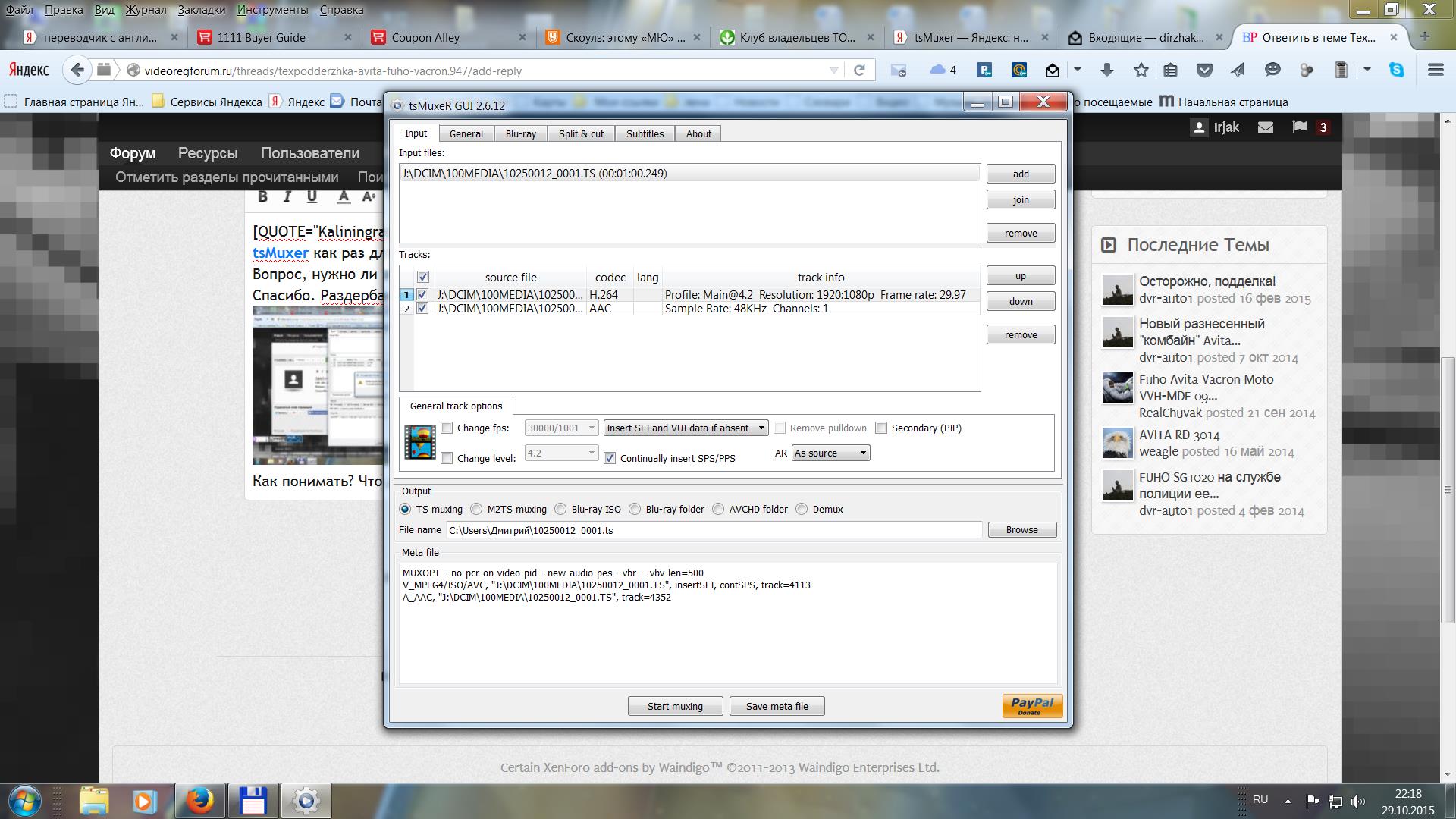The image size is (1456, 819).
Task: Expand Insert SEI and VUI data dropdown
Action: click(761, 428)
